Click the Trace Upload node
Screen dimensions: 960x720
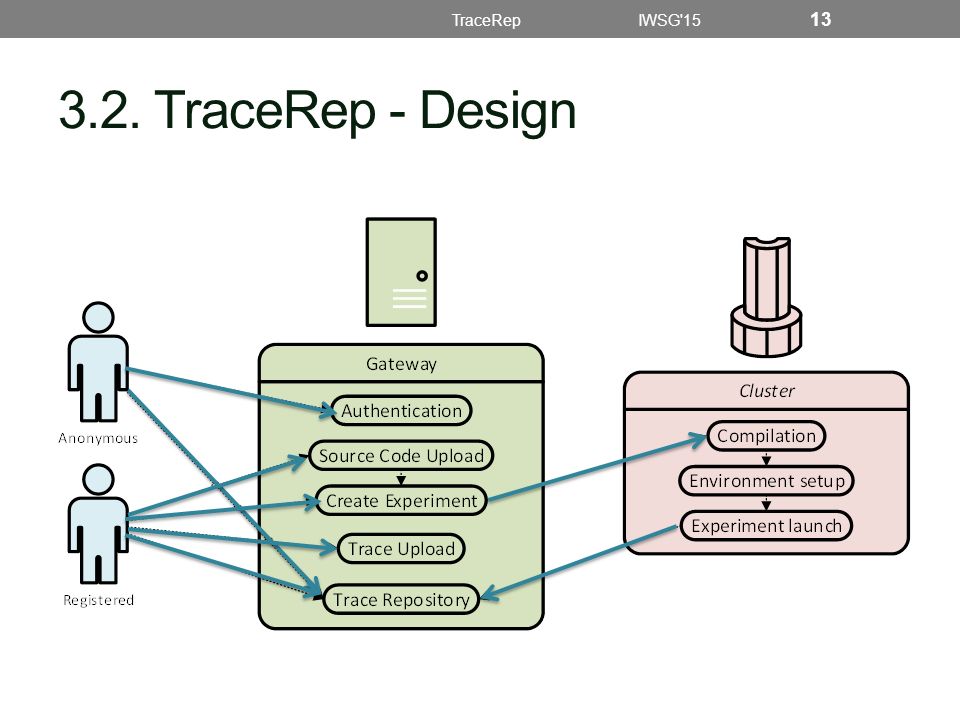401,549
